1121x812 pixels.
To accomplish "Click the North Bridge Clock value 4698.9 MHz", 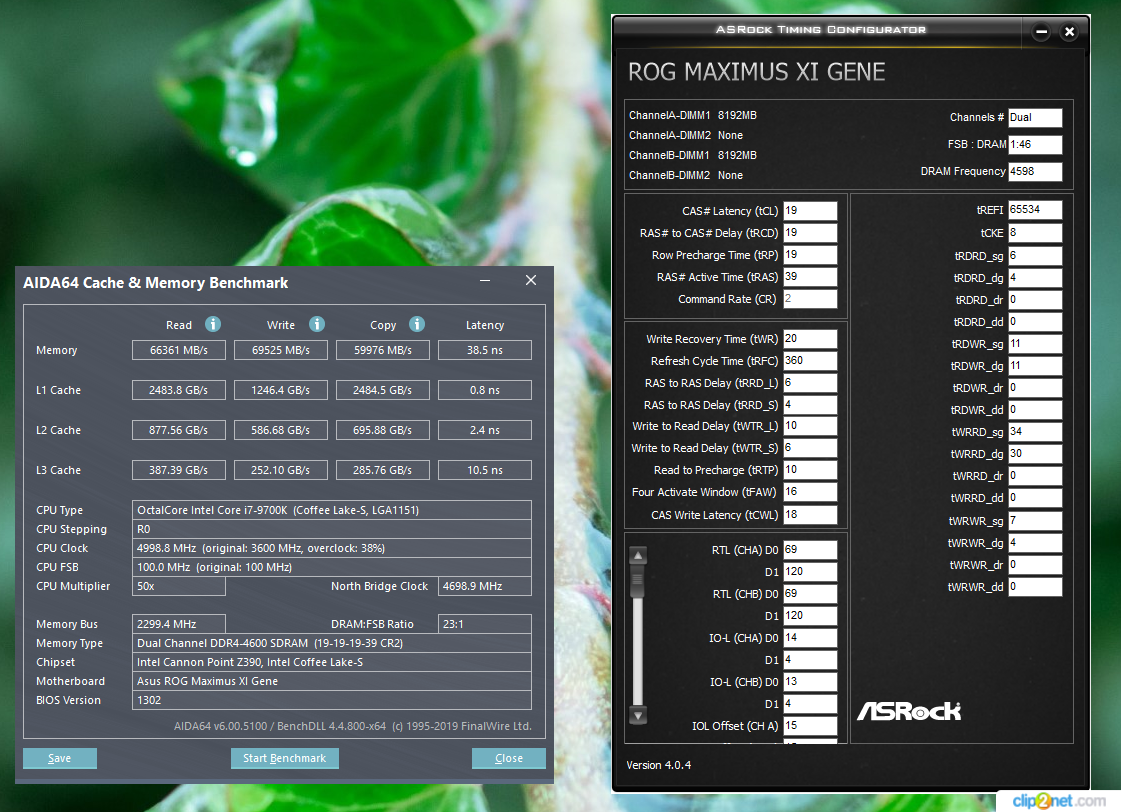I will pos(485,586).
